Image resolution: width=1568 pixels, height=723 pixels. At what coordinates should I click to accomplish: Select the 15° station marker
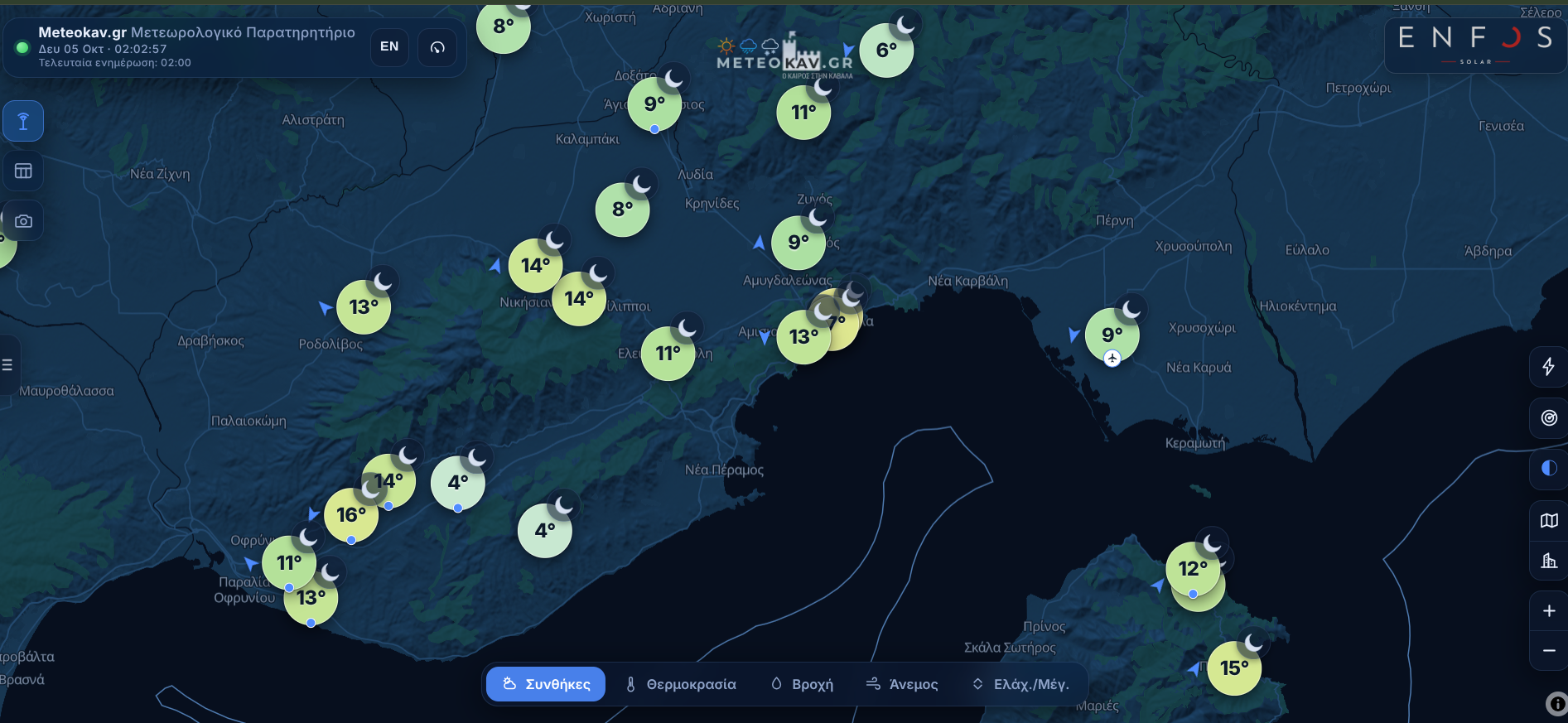tap(1234, 668)
